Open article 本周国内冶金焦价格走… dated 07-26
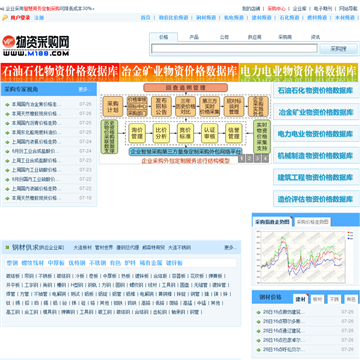This screenshot has height=360, width=360. point(37,104)
